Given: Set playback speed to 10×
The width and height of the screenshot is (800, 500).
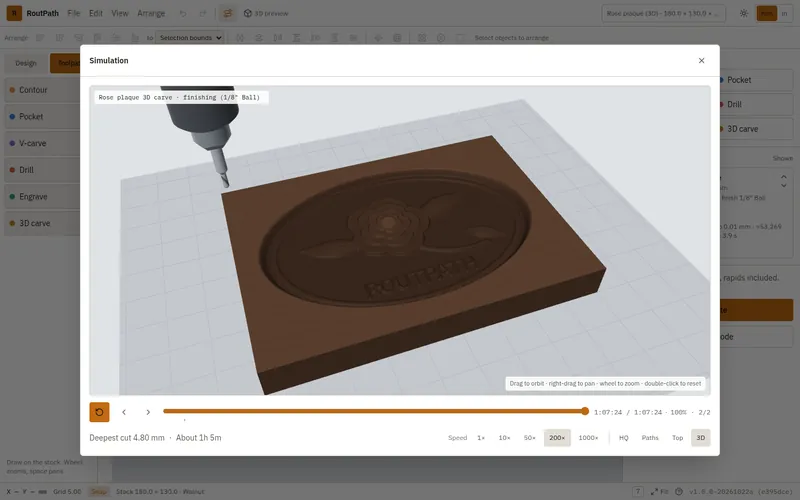Looking at the screenshot, I should (x=505, y=438).
